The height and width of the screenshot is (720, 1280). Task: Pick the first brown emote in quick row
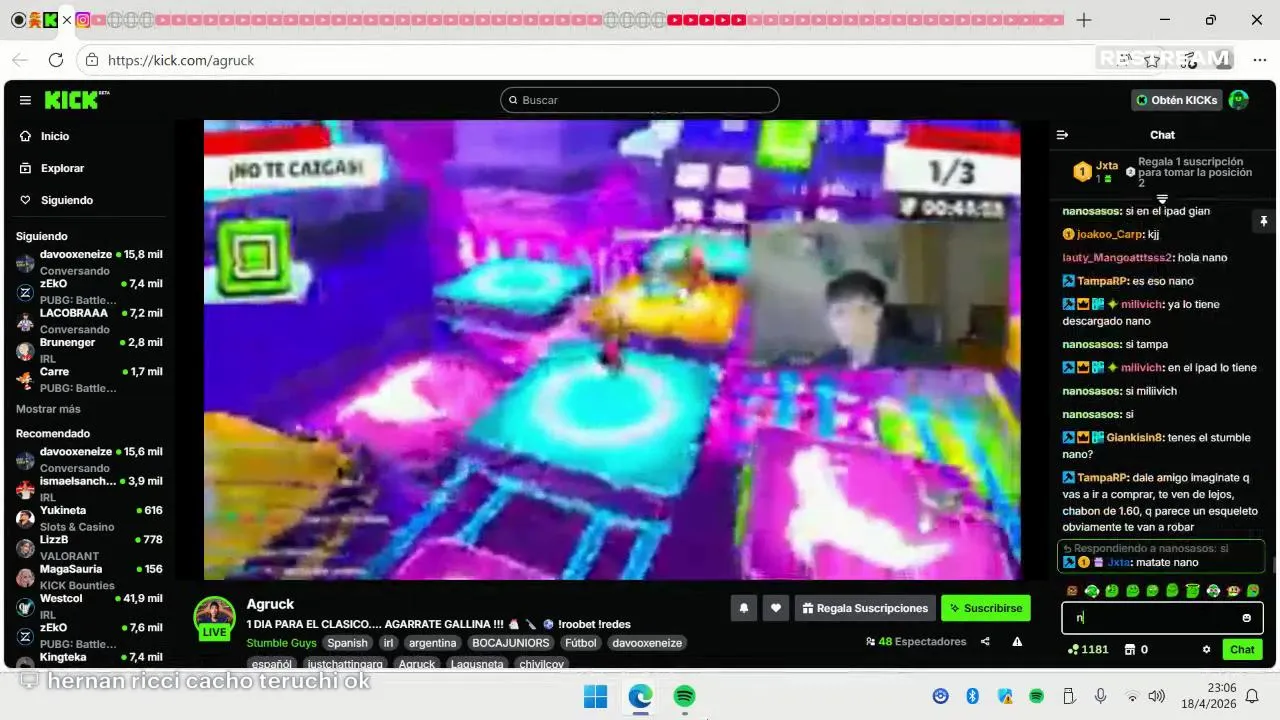1072,591
